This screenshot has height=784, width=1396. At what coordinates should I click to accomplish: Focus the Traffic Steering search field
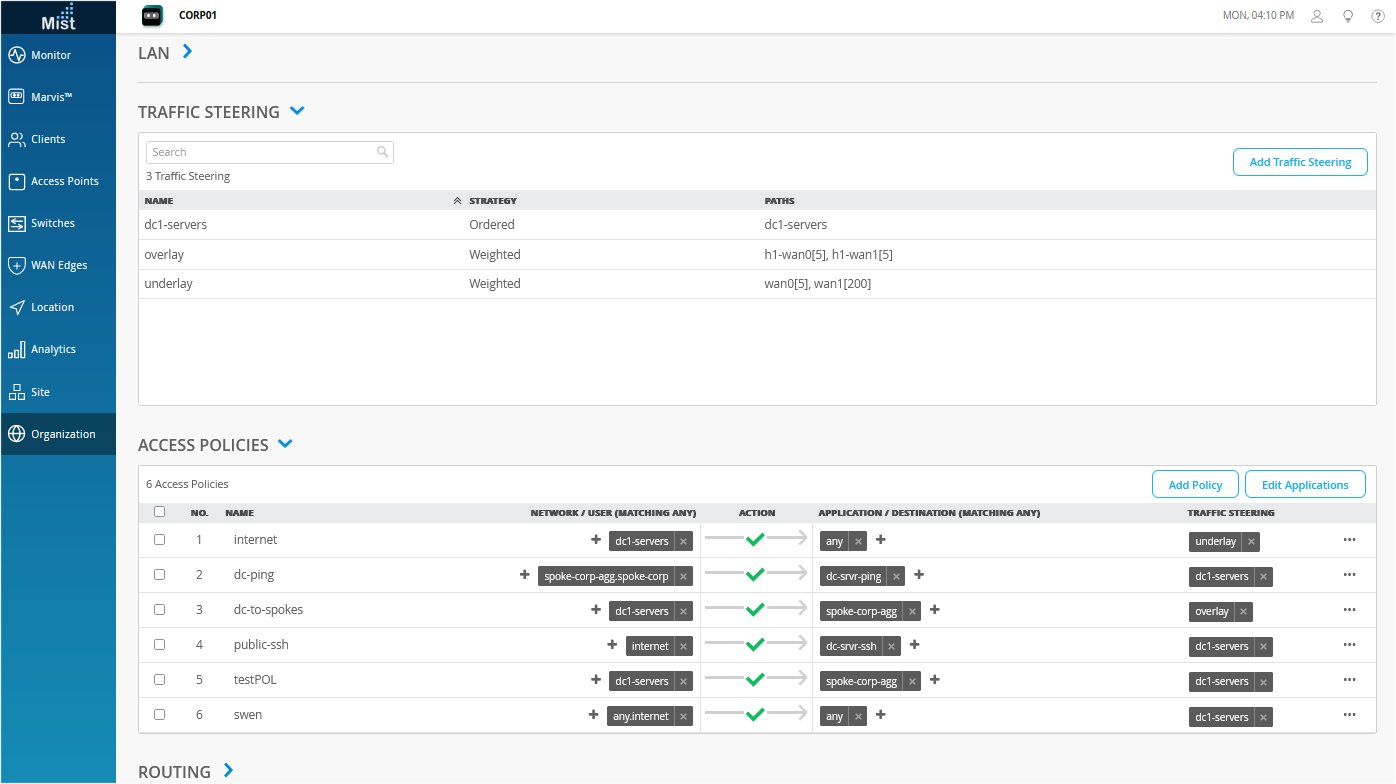pyautogui.click(x=260, y=152)
